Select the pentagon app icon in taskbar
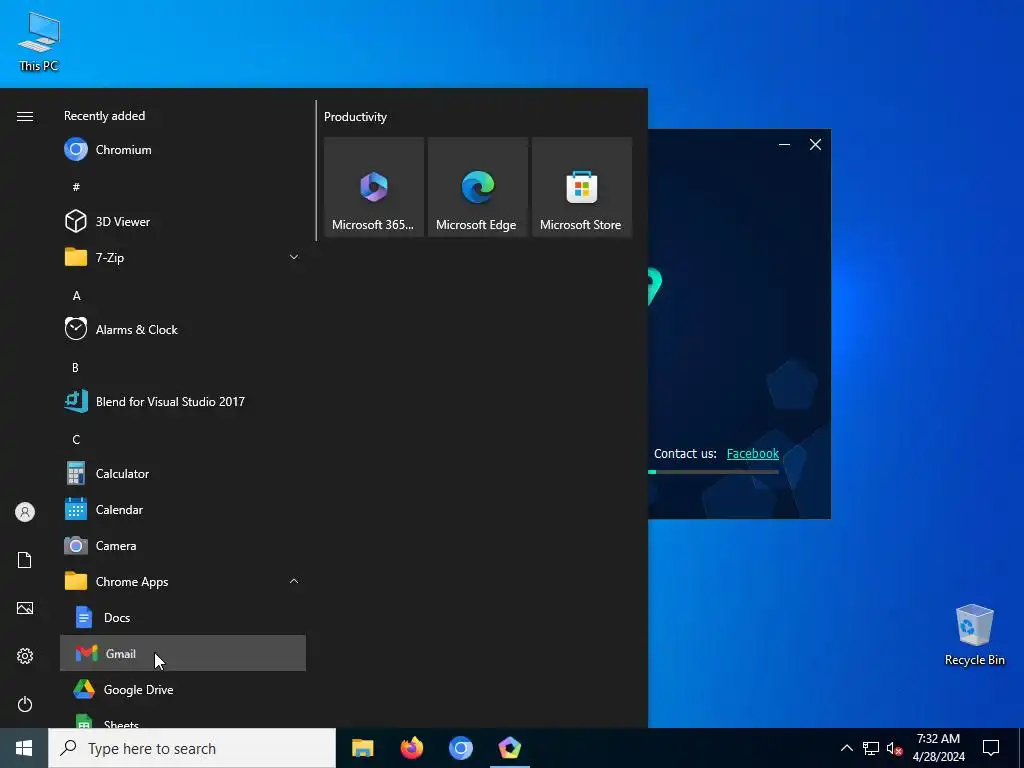Screen dimensions: 1024x768 tap(509, 748)
